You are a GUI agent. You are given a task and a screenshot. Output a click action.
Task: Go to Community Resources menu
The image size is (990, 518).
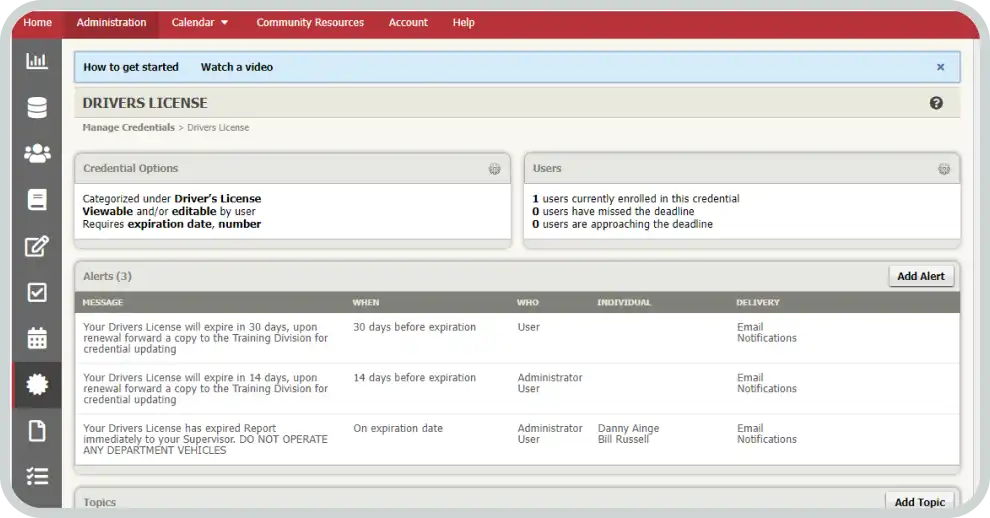coord(310,22)
